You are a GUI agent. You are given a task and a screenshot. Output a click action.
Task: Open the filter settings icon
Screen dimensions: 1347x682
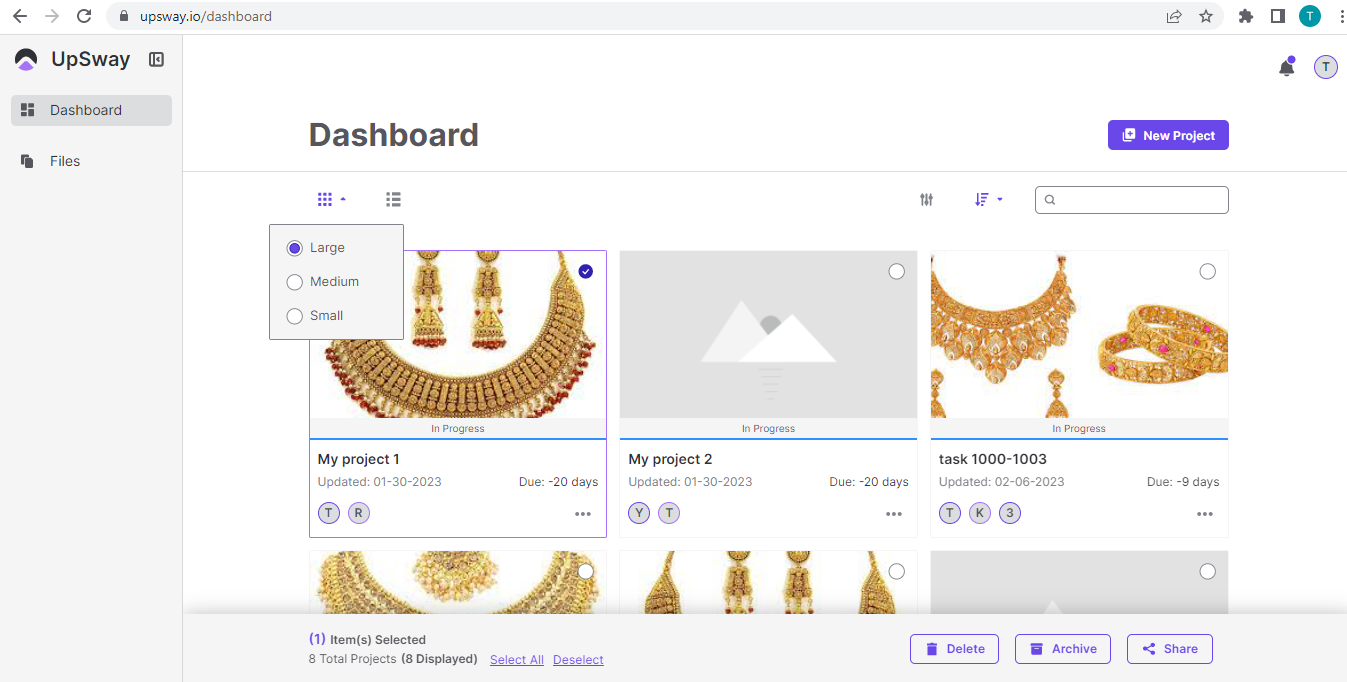[x=926, y=200]
